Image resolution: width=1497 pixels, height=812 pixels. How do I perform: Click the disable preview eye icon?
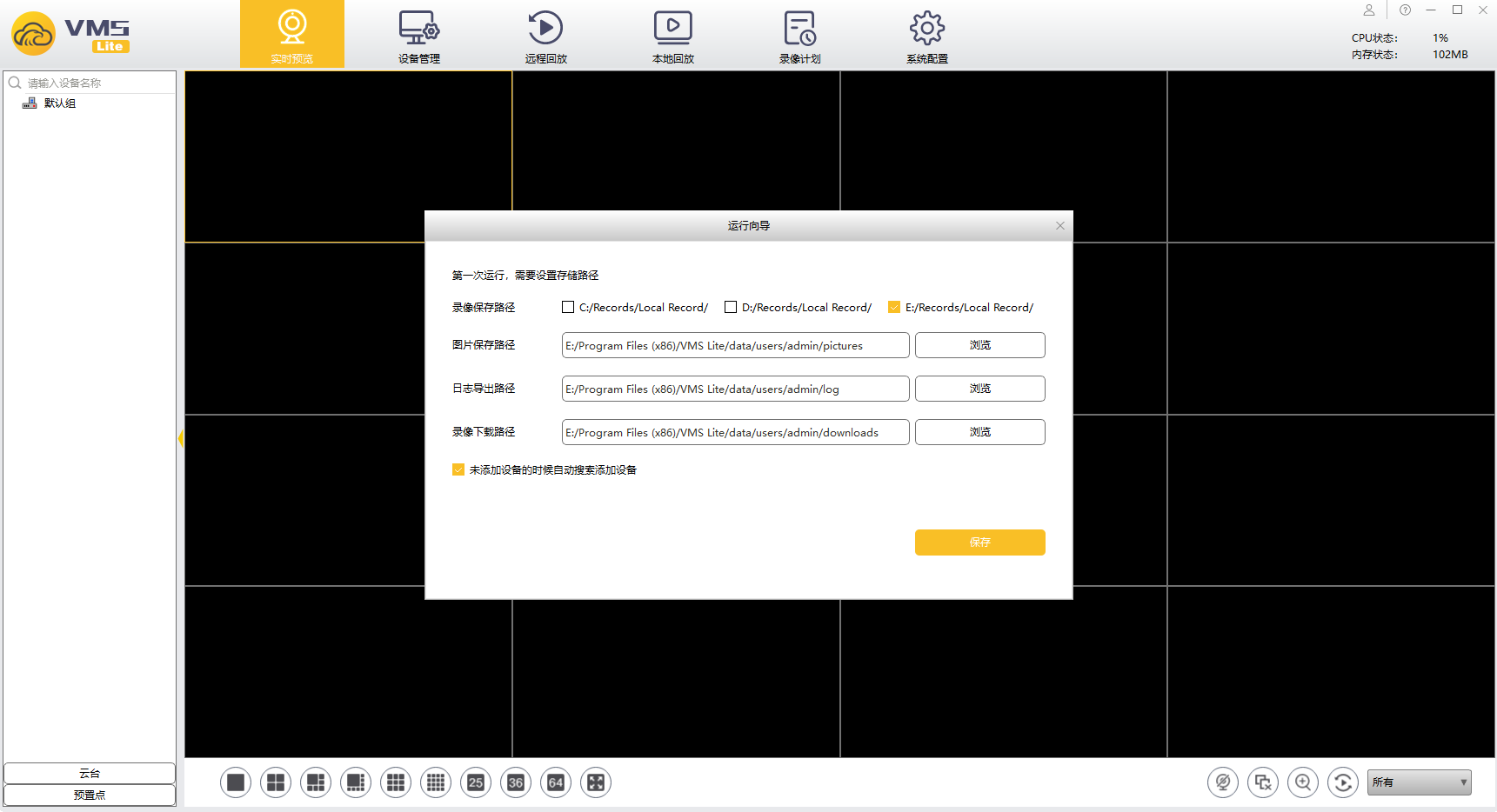pyautogui.click(x=1223, y=782)
